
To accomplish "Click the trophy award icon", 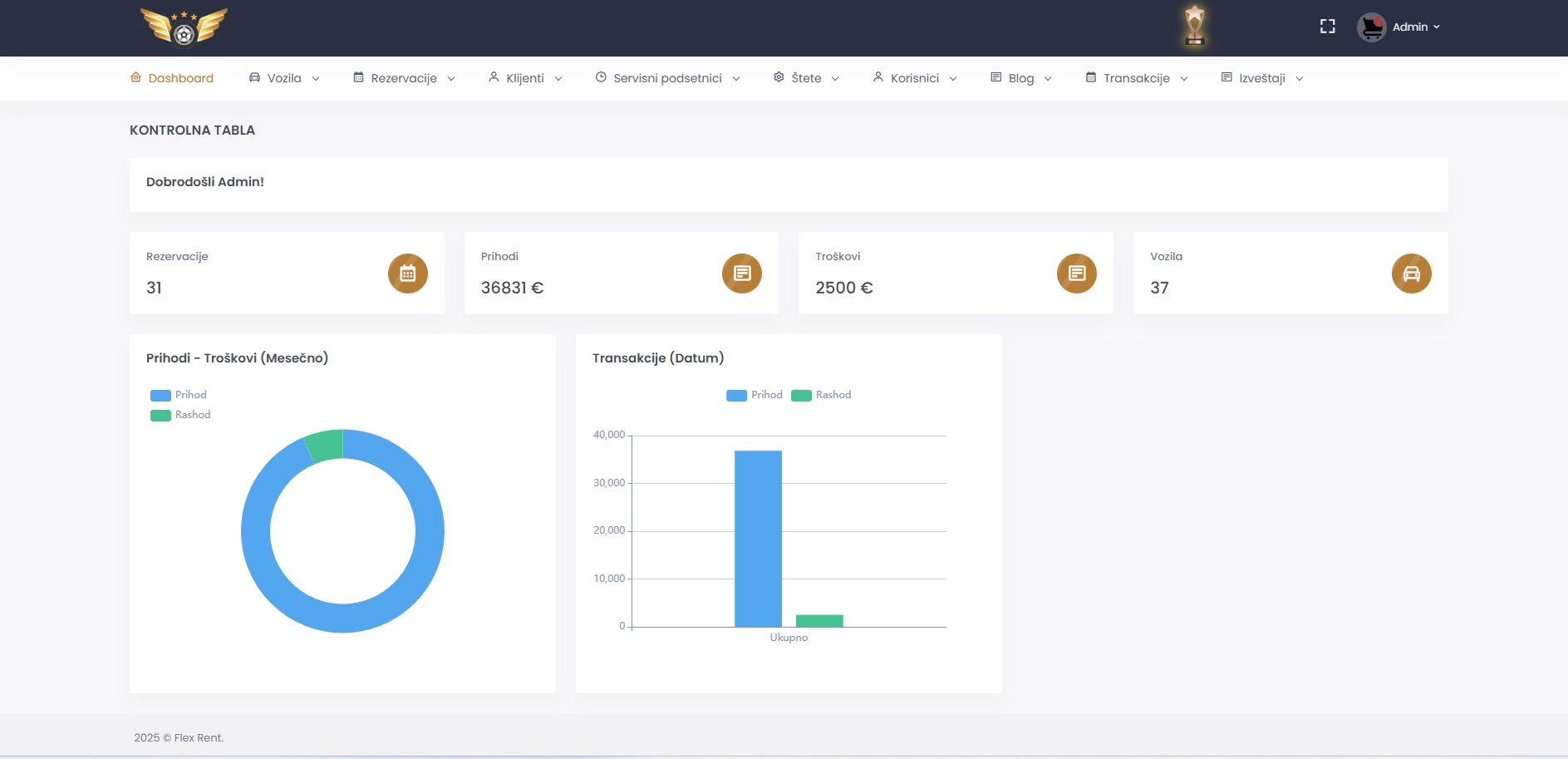I will pos(1194,26).
